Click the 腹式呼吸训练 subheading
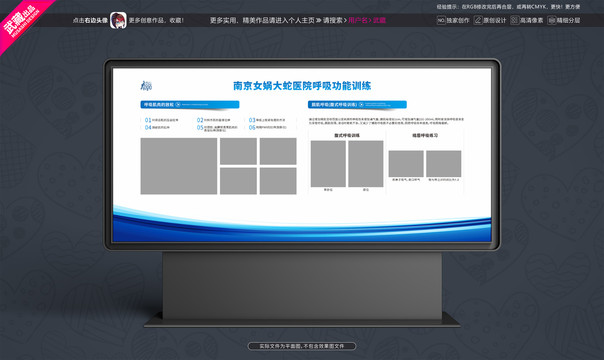The width and height of the screenshot is (604, 360). (347, 136)
